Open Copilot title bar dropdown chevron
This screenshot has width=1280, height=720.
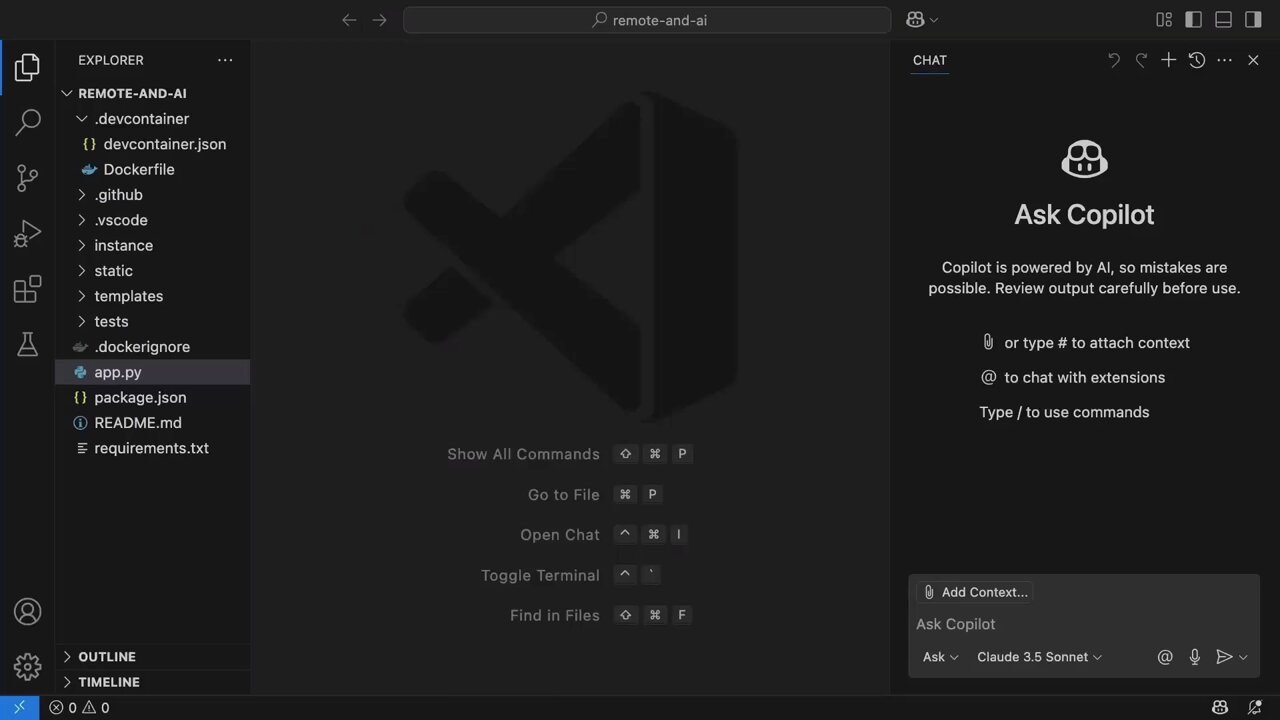pyautogui.click(x=935, y=19)
